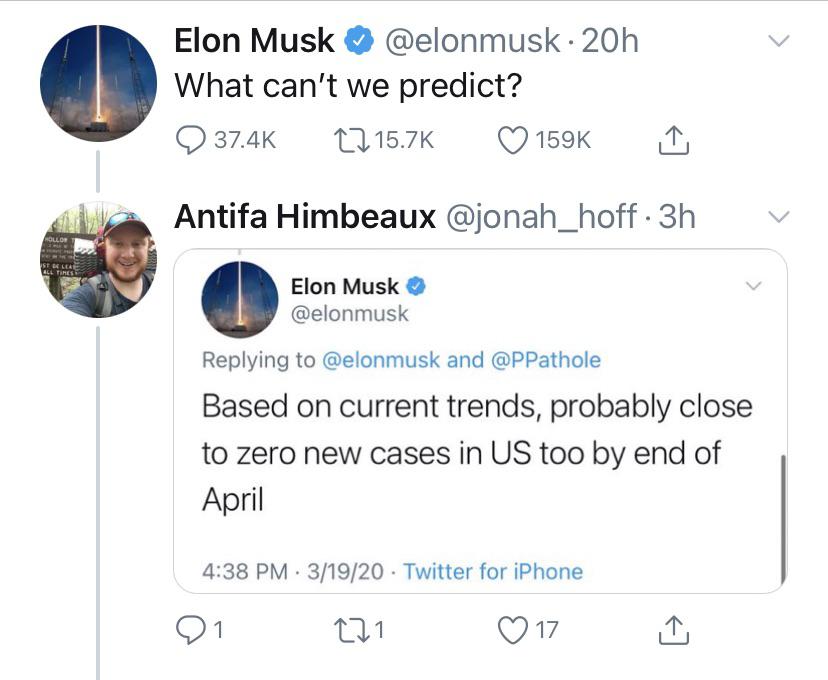Share Elon Musk's top tweet
Screen dimensions: 828x680
[x=673, y=141]
